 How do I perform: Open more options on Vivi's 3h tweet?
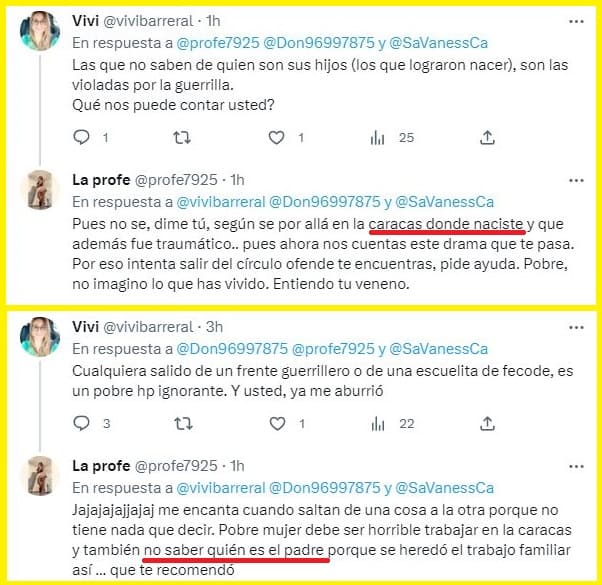pyautogui.click(x=576, y=327)
